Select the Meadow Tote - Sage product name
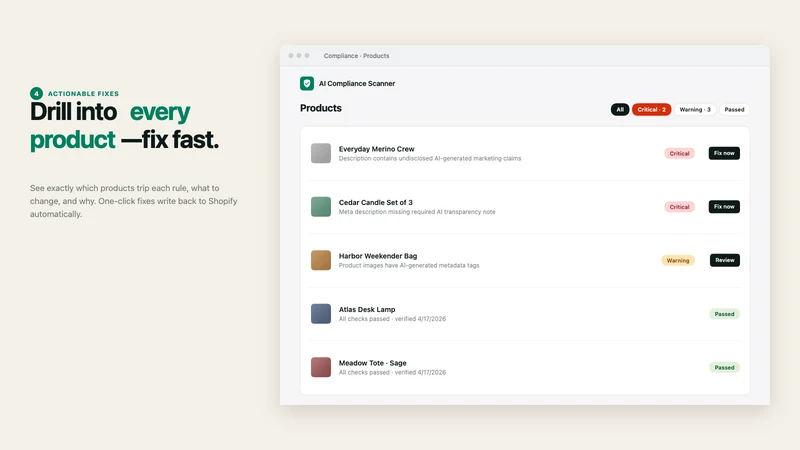This screenshot has height=450, width=800. coord(372,363)
